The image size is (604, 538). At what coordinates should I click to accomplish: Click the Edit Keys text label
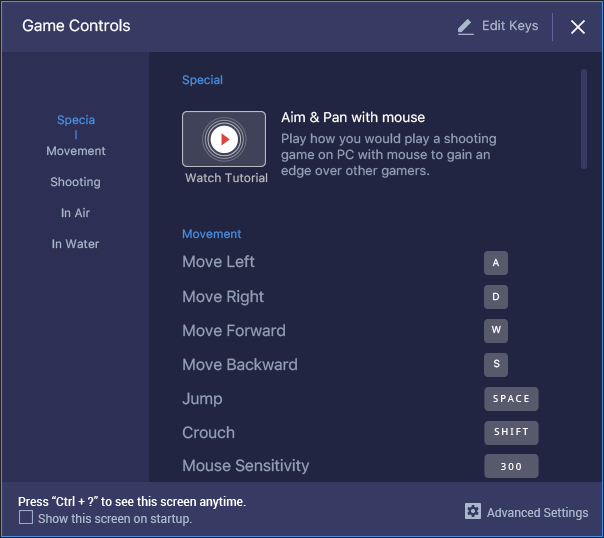[510, 26]
